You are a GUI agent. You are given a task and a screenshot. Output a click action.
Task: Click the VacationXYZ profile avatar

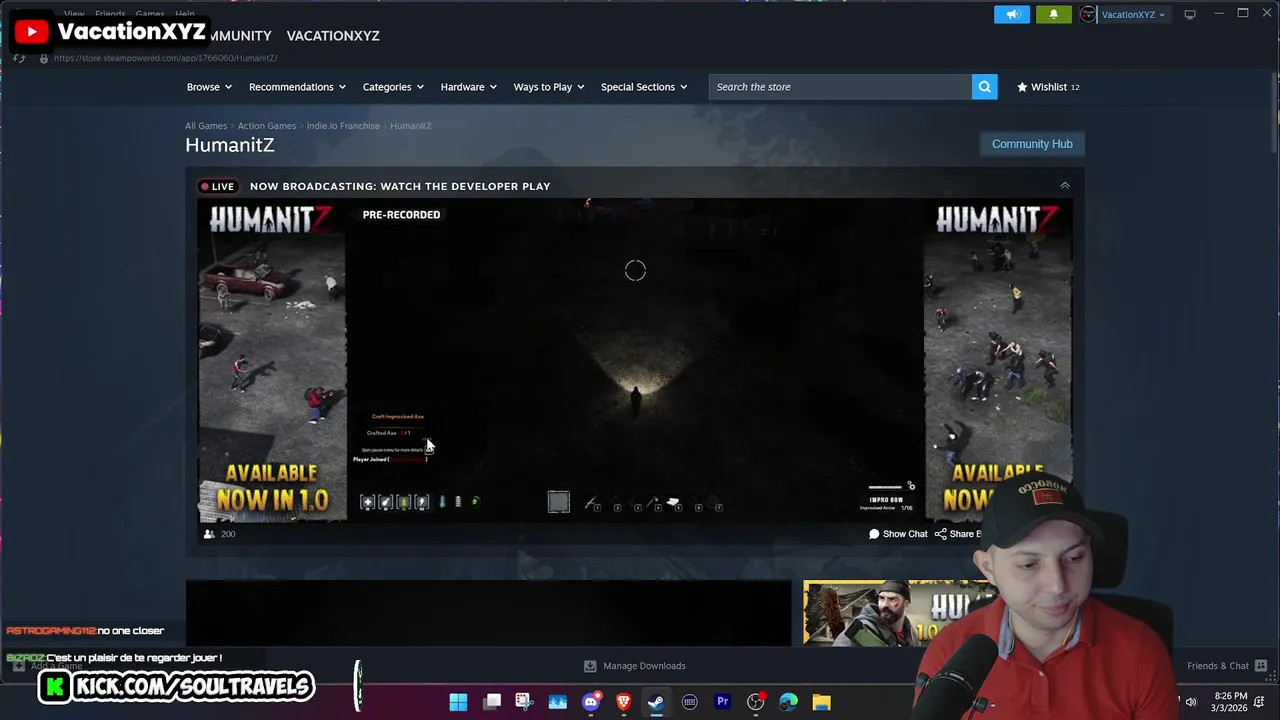pyautogui.click(x=1087, y=14)
